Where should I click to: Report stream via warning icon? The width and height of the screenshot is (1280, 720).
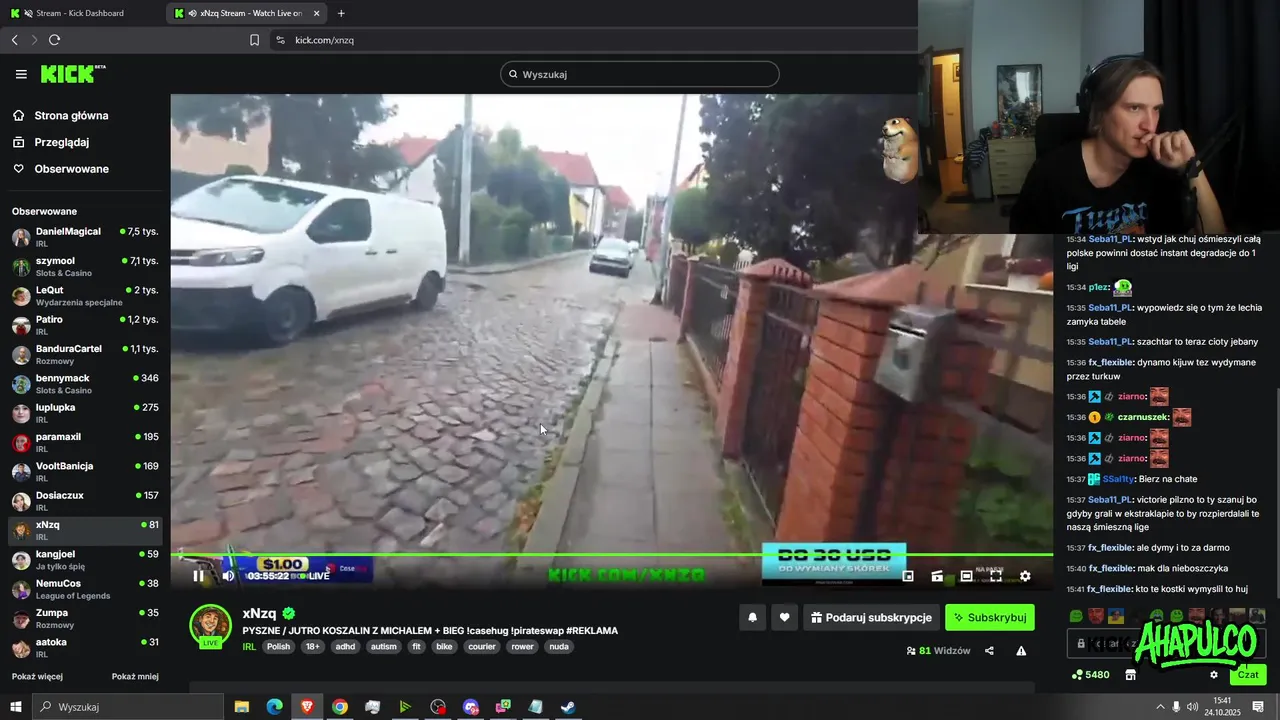1021,651
